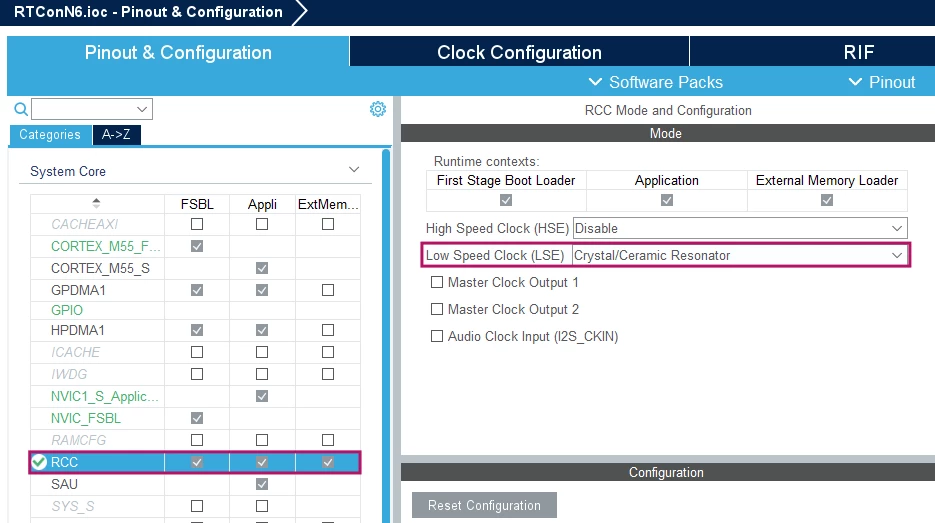Check CACHEAXI Appli checkbox
935x523 pixels.
point(262,224)
